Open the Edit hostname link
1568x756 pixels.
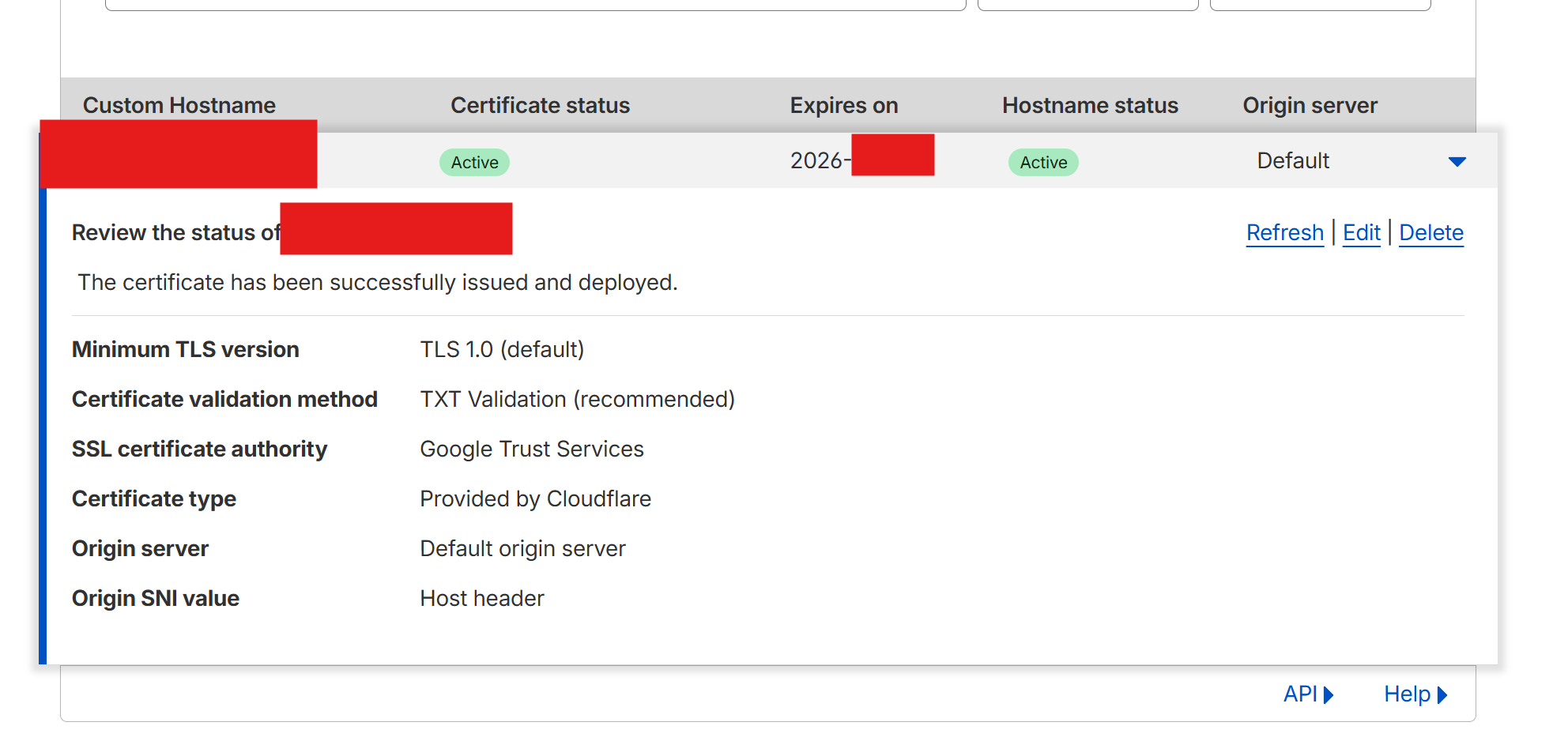click(1361, 233)
